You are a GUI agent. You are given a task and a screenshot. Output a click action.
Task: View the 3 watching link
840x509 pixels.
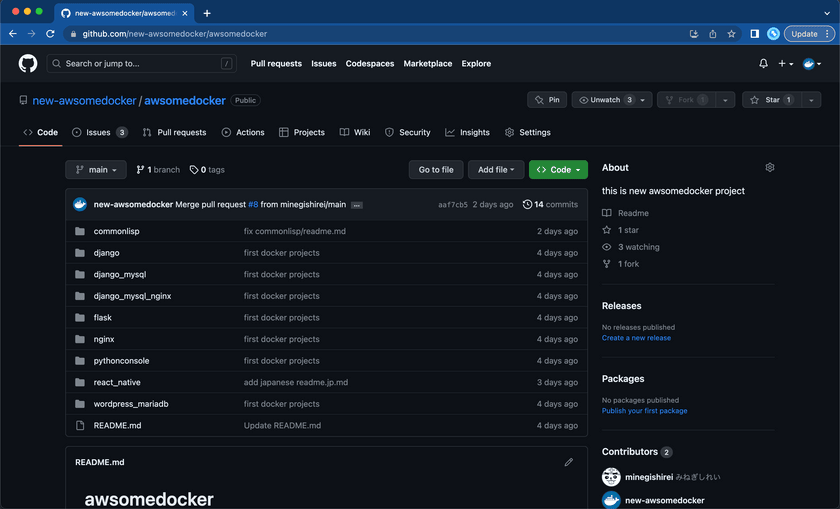pos(631,247)
